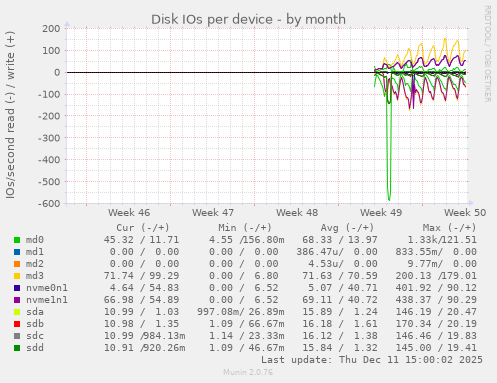Image resolution: width=497 pixels, height=383 pixels.
Task: Click the nvme0n1 legend label
Action: (x=47, y=288)
